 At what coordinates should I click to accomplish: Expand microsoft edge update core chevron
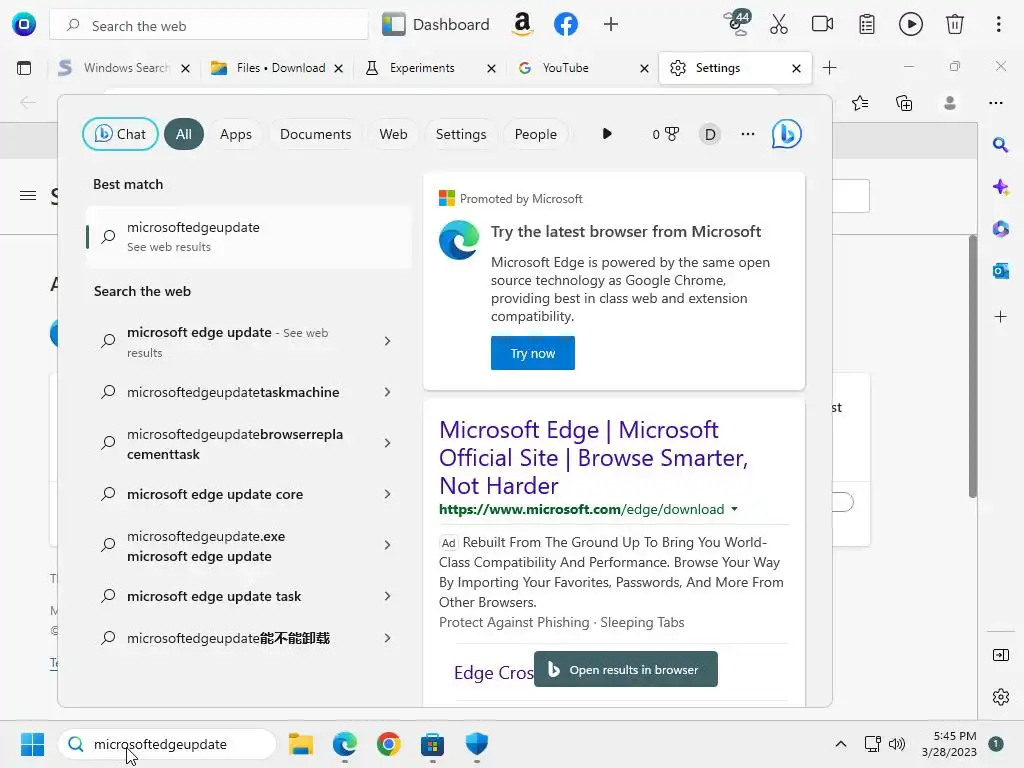[x=387, y=494]
